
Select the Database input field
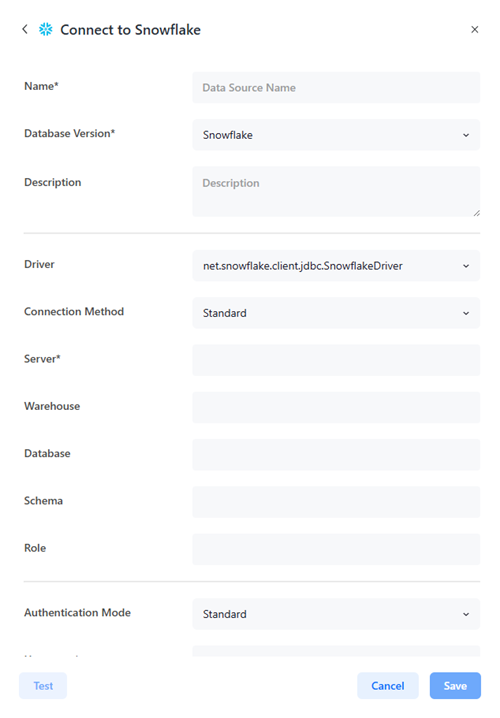coord(336,454)
